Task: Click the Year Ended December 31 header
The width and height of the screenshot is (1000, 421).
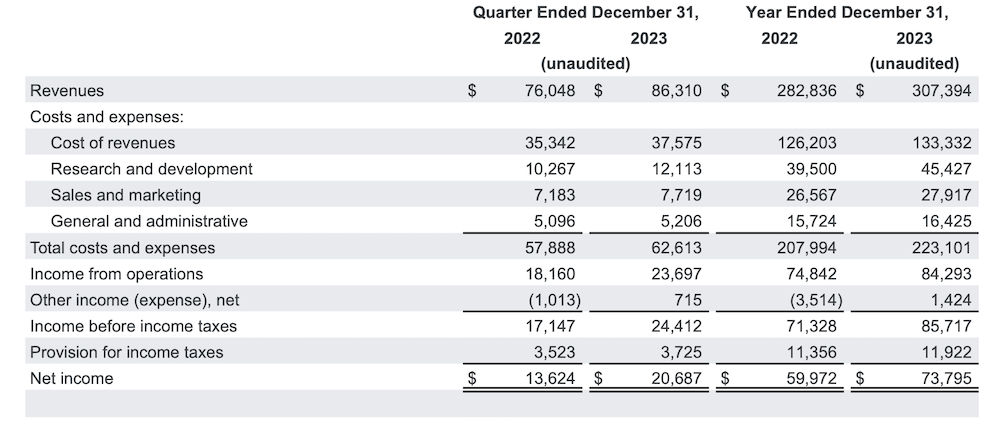Action: [847, 13]
